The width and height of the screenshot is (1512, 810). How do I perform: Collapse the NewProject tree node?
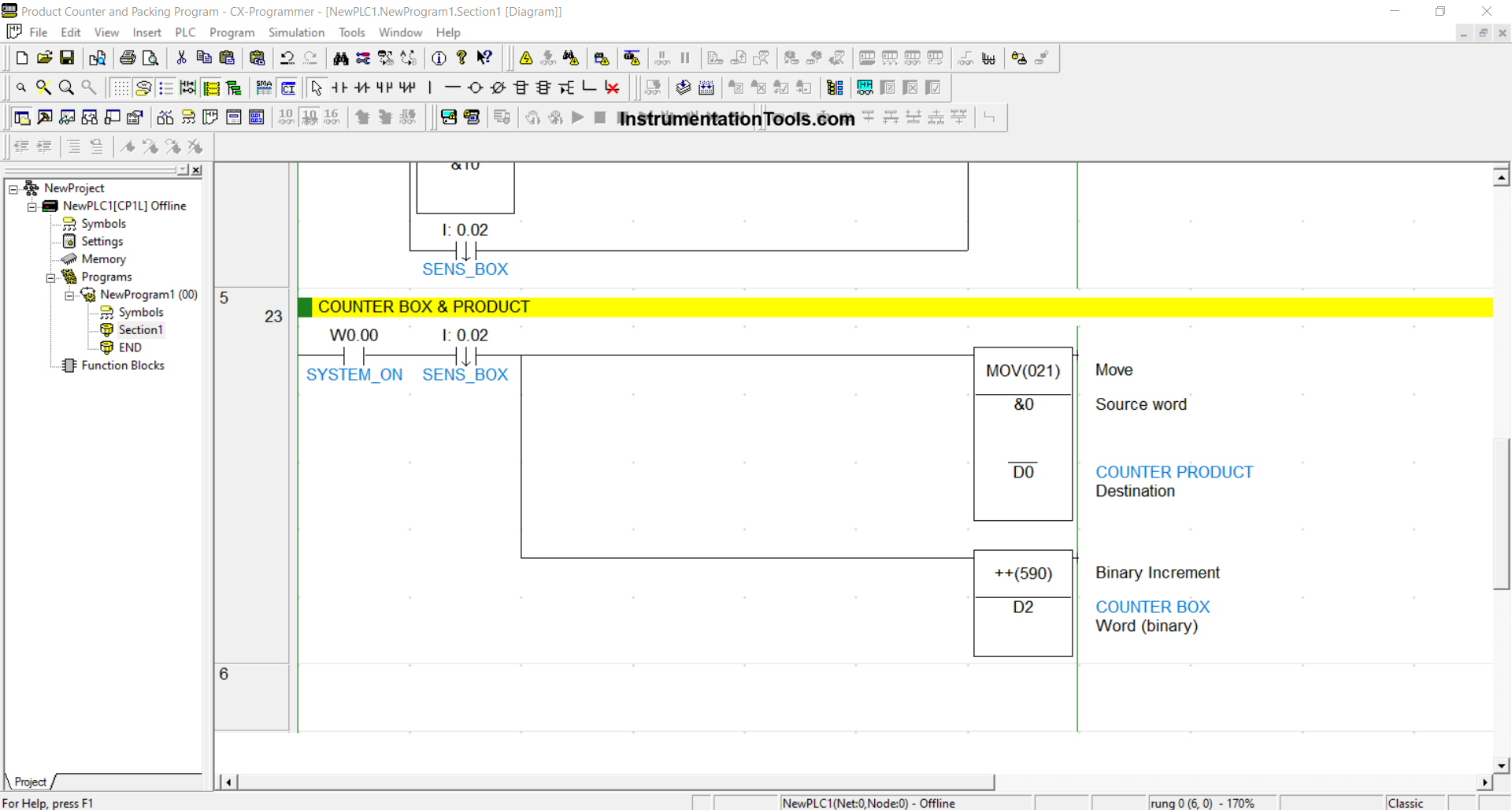click(13, 189)
